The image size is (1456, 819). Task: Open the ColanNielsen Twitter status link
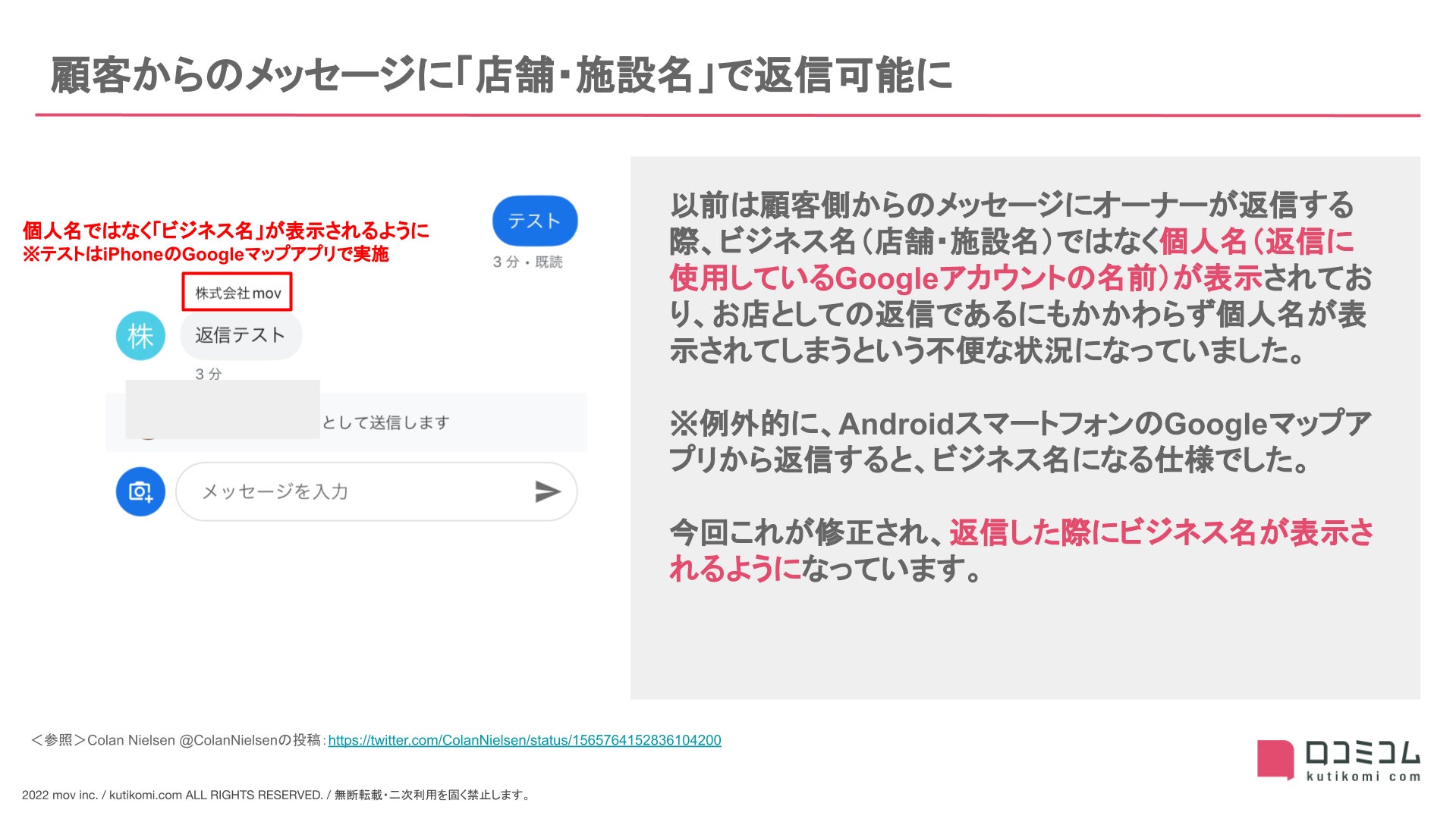pos(524,740)
